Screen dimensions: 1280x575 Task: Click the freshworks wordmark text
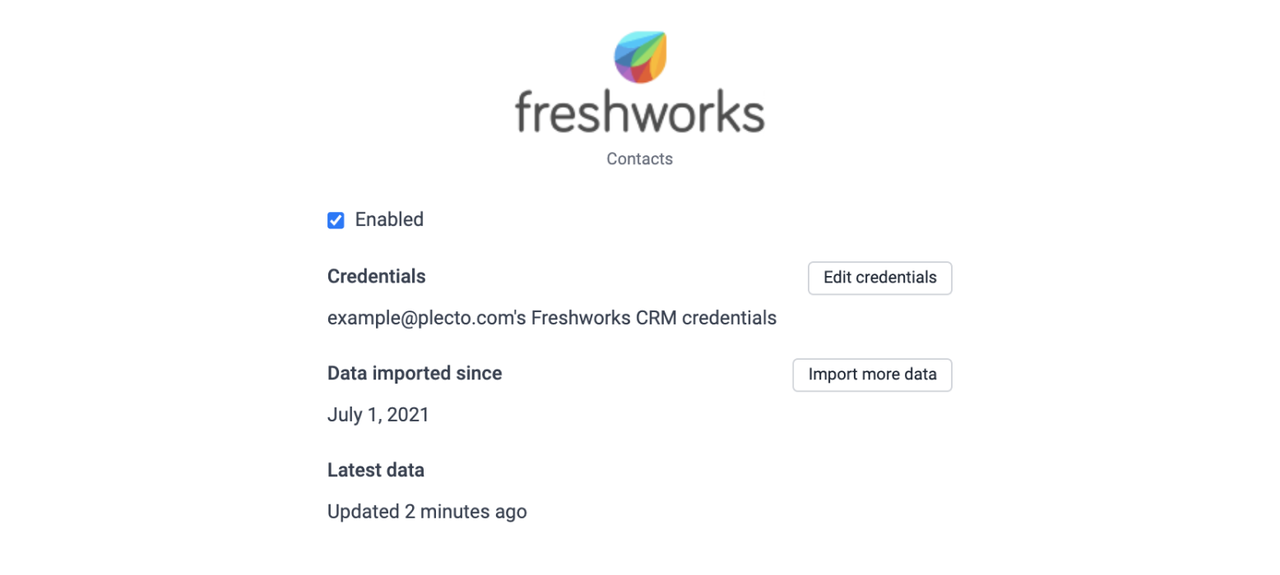(640, 113)
